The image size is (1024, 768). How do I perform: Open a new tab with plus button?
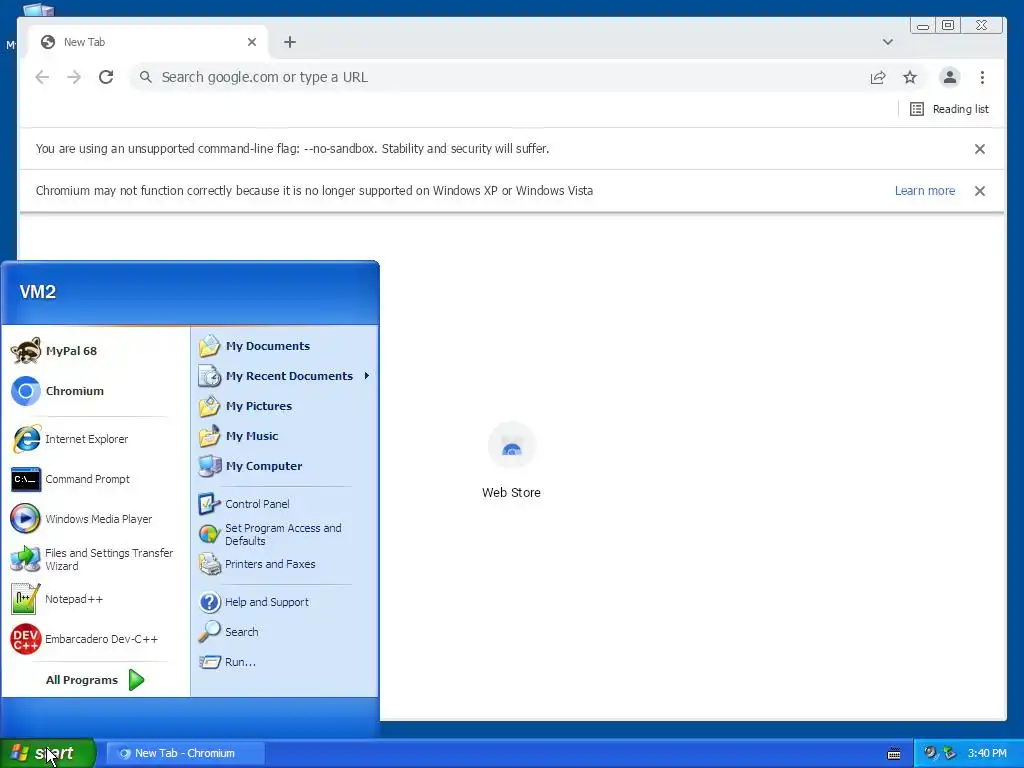290,42
